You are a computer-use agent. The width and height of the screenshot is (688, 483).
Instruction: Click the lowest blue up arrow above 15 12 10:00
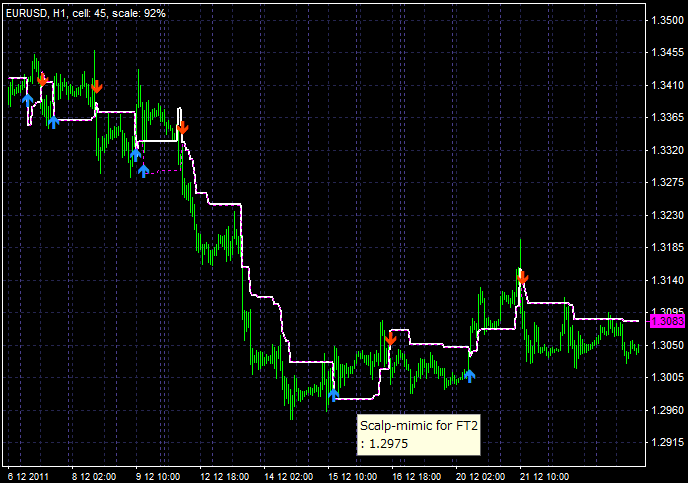[333, 395]
